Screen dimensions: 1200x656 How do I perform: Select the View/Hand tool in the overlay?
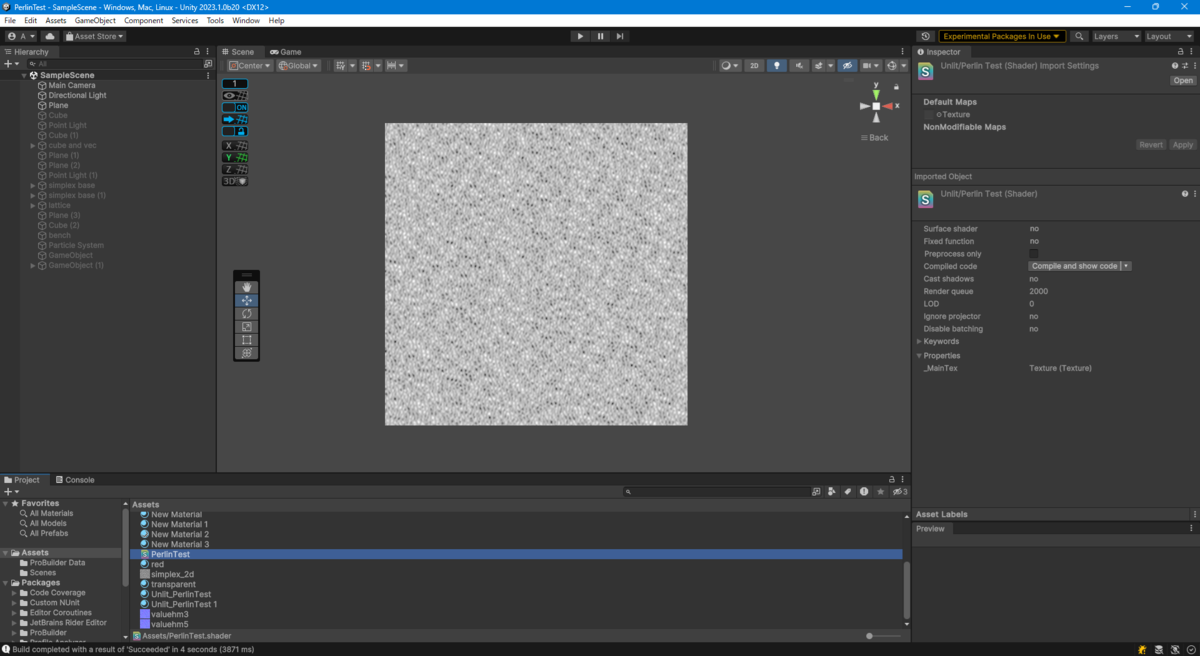(246, 287)
